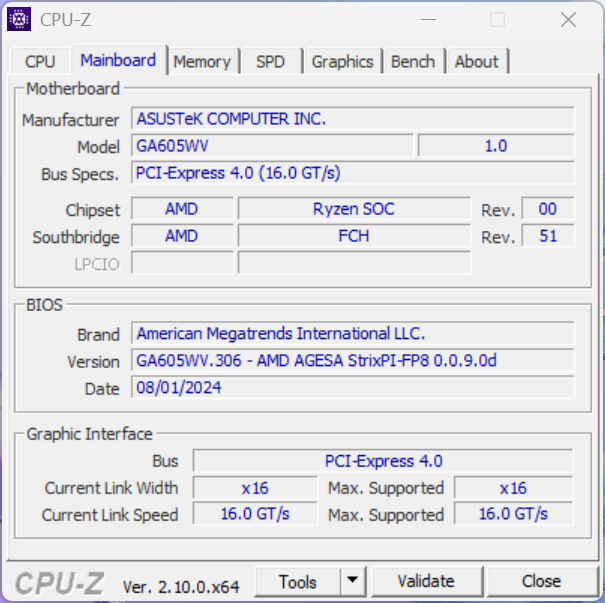605x603 pixels.
Task: Click the Ryzen SOC chipset field
Action: 354,209
